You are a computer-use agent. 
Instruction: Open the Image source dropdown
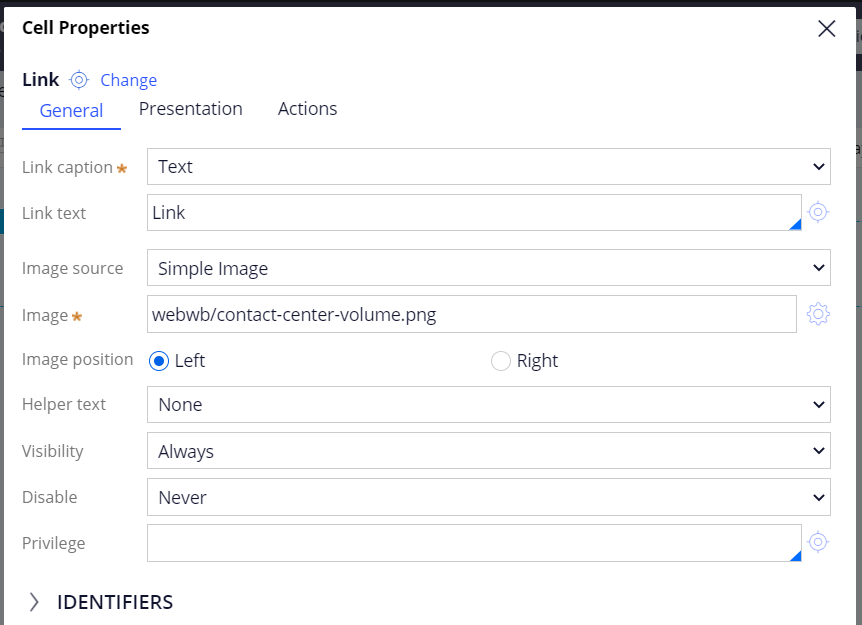[488, 268]
